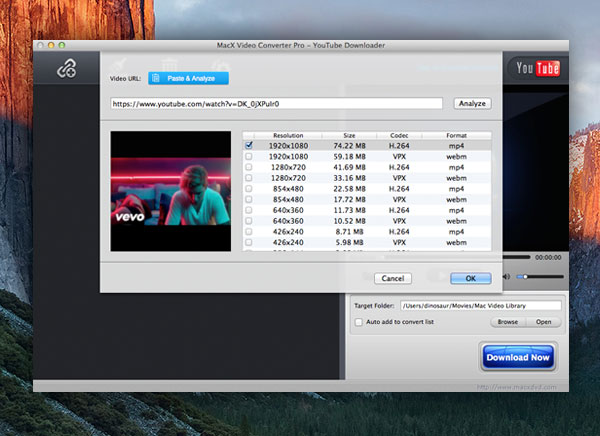Enable Auto add to convert list

pos(359,322)
